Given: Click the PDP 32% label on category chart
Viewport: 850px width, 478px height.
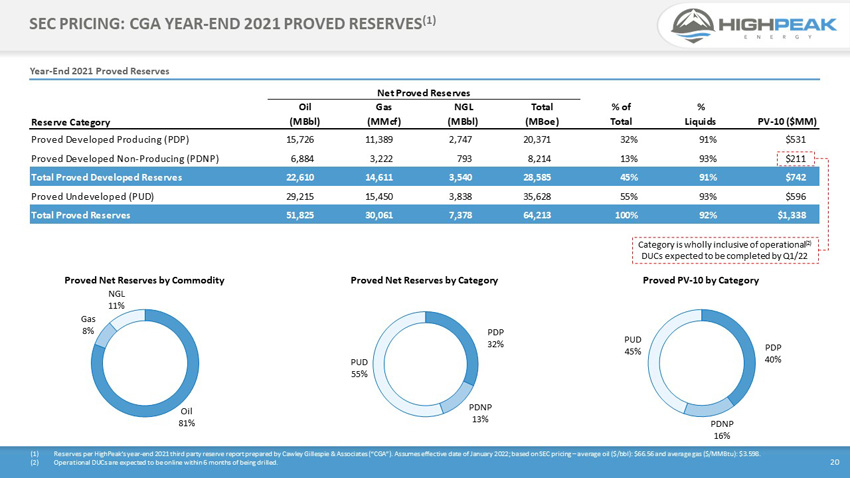Looking at the screenshot, I should (495, 338).
